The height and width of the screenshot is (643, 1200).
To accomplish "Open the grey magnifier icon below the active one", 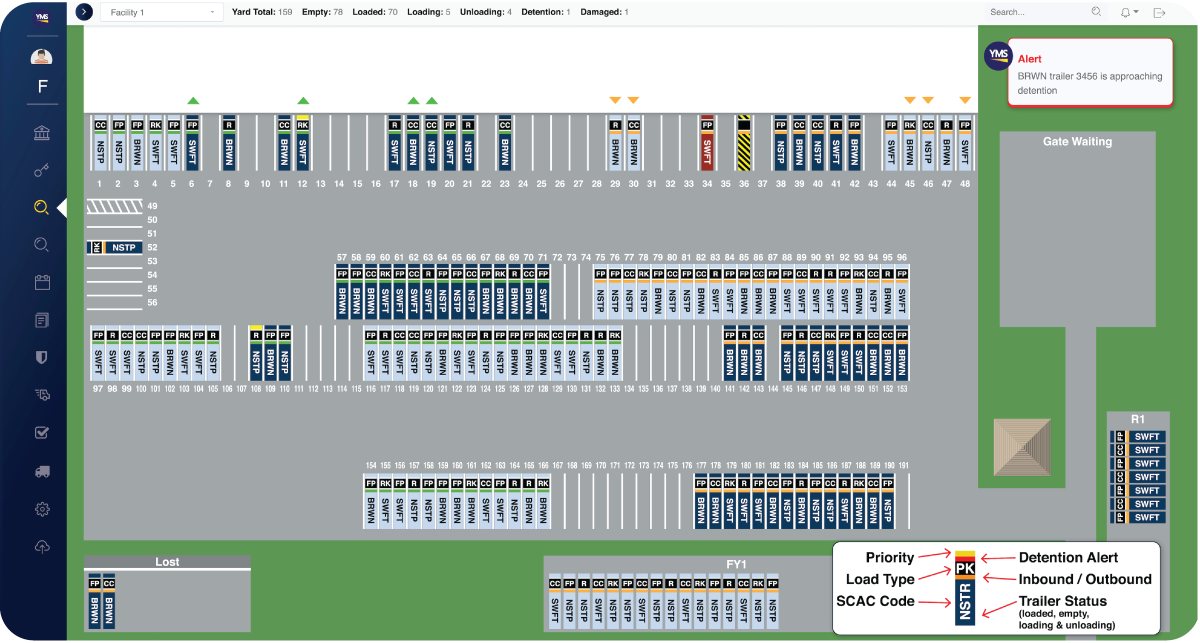I will (42, 244).
